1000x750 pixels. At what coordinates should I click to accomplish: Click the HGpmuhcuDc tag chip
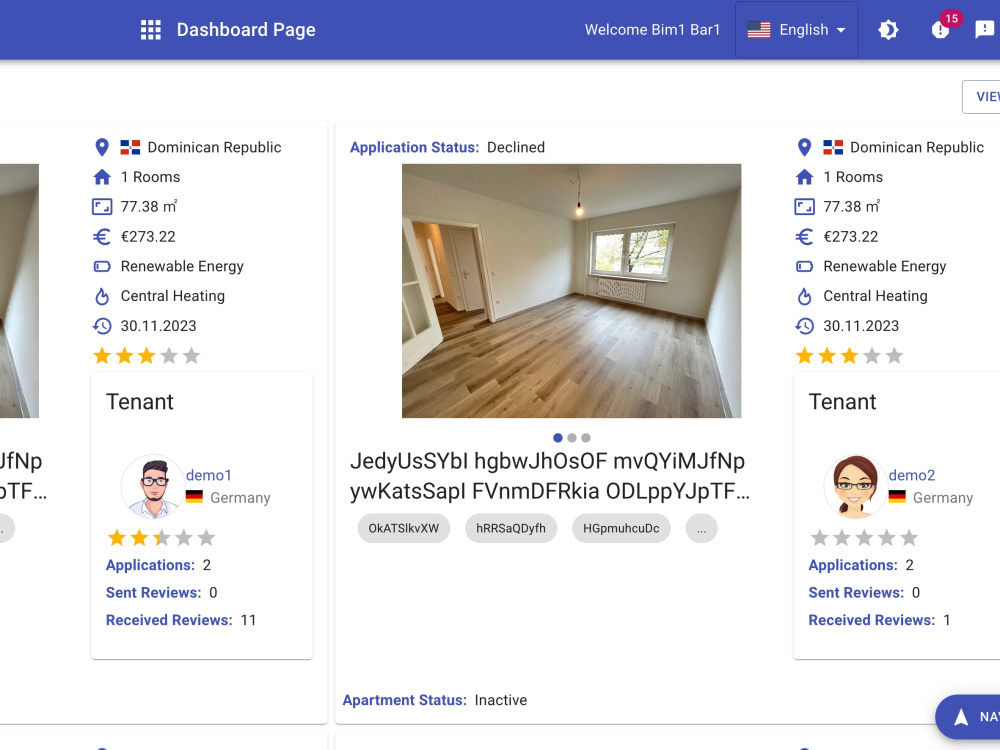(621, 528)
